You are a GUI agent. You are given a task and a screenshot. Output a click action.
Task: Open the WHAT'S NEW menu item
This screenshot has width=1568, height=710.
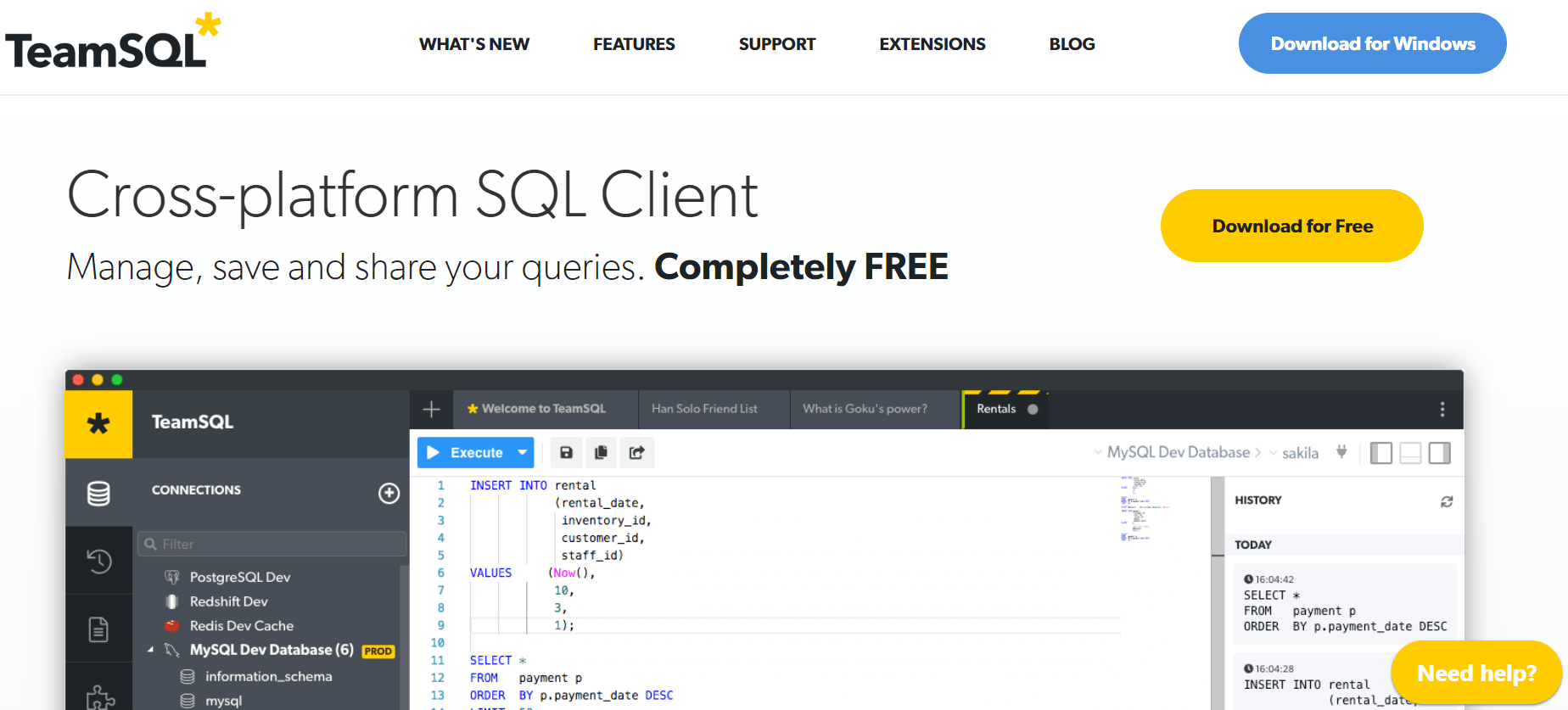pyautogui.click(x=474, y=44)
